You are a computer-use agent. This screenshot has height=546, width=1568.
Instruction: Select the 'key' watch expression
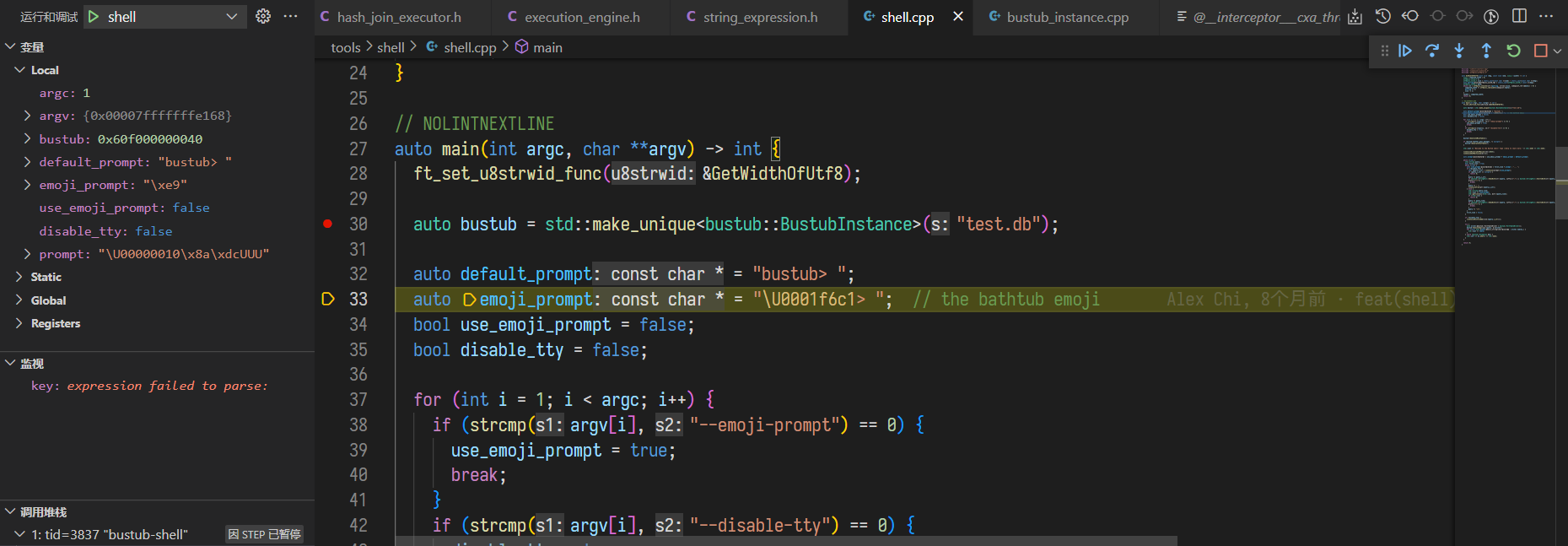157,386
